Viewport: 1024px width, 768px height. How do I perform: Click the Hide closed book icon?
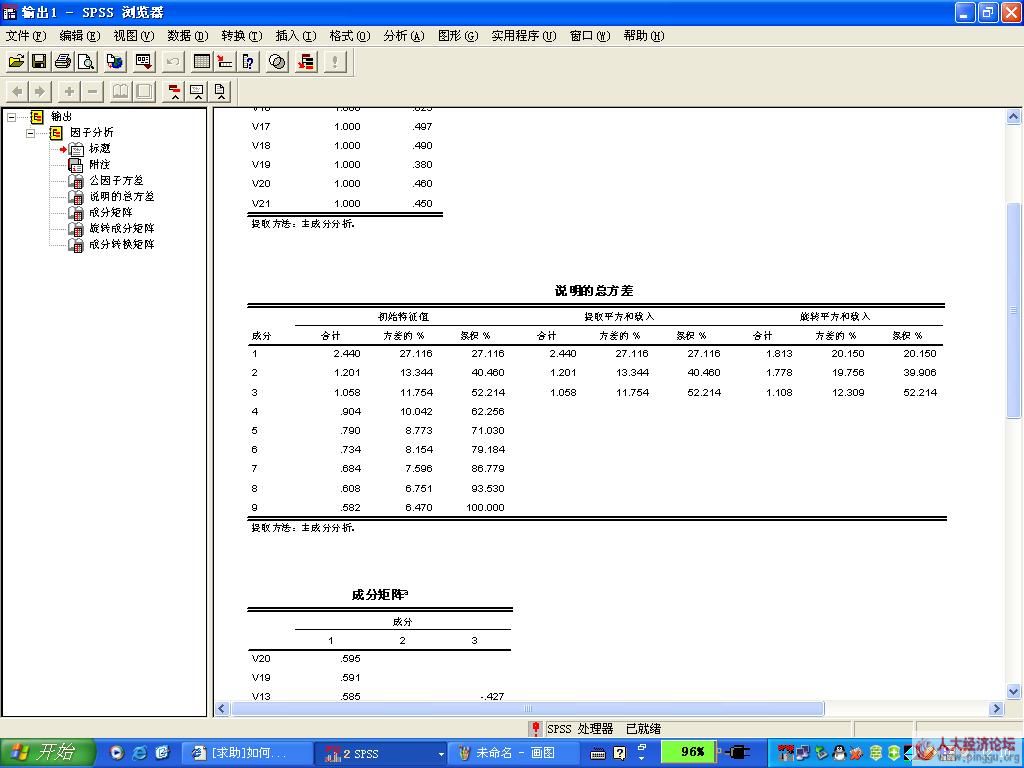click(144, 91)
